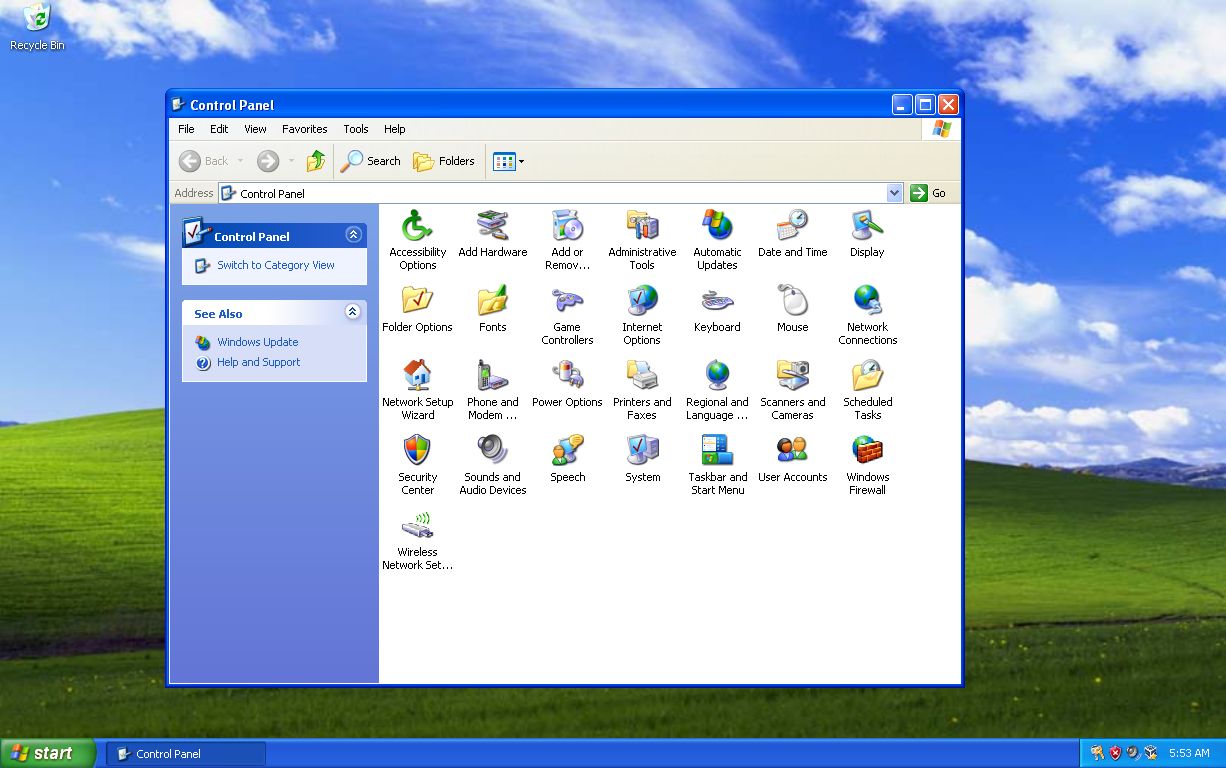Collapse the Control Panel side section

coord(353,235)
